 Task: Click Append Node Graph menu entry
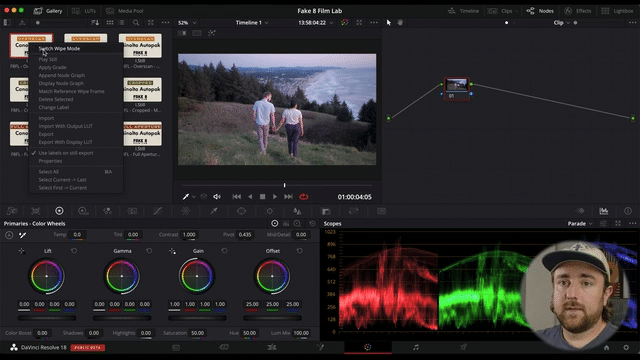[62, 75]
